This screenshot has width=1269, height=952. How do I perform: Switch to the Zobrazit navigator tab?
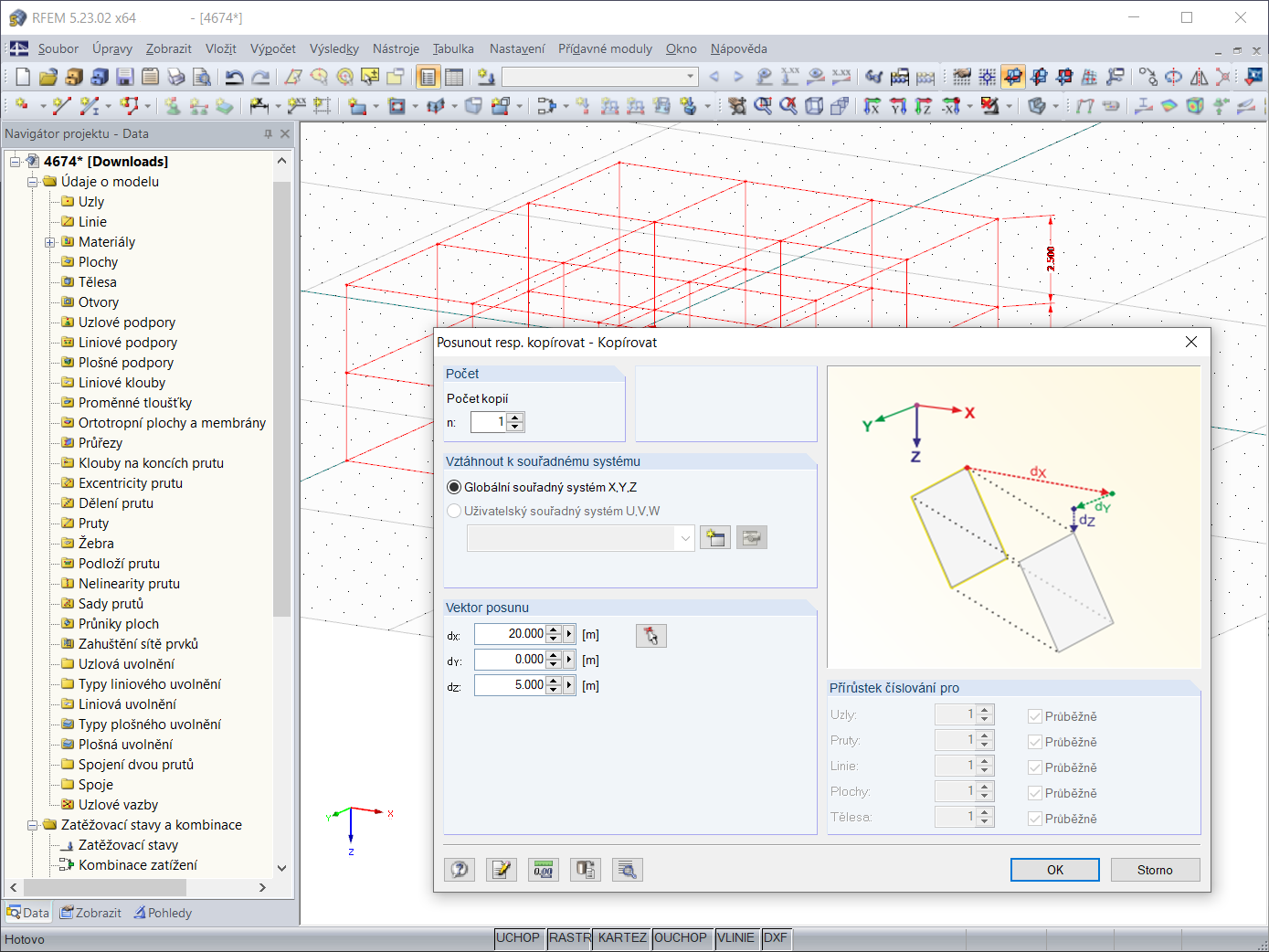tap(90, 913)
